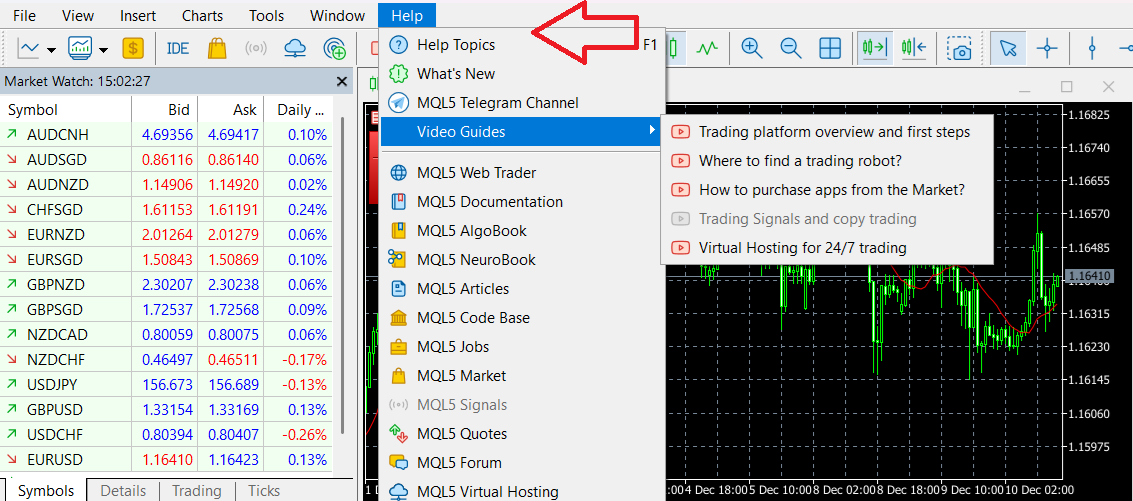The width and height of the screenshot is (1133, 501).
Task: Zoom in on the chart
Action: point(752,48)
